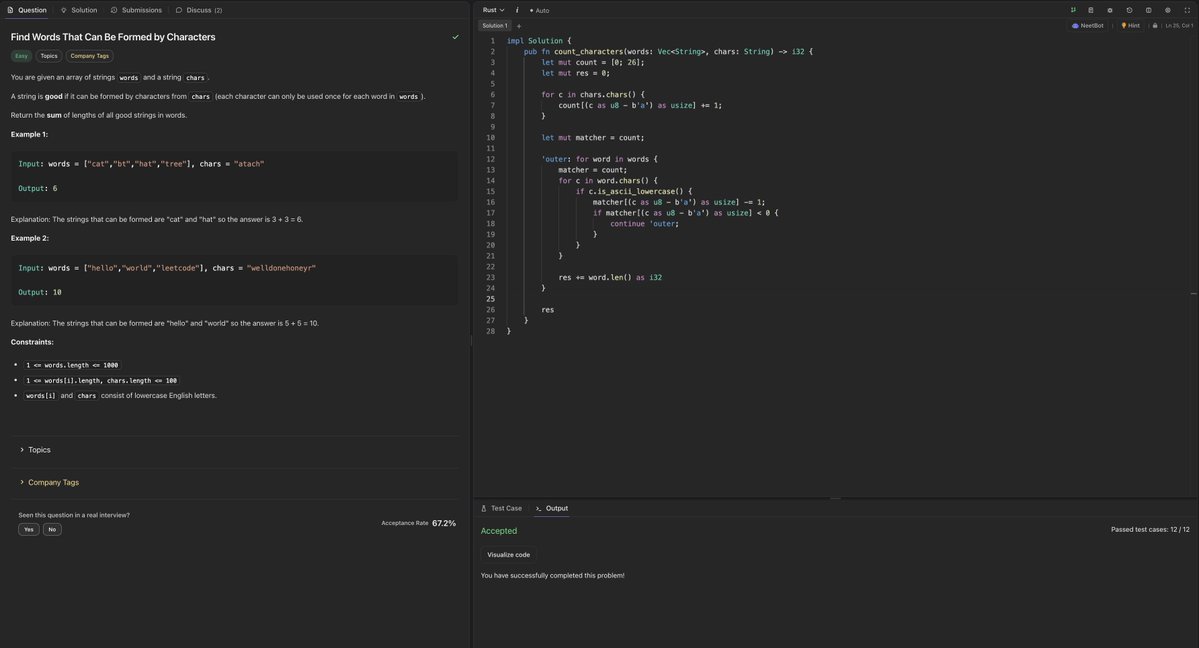
Task: Answer No to seen in interview
Action: [52, 529]
